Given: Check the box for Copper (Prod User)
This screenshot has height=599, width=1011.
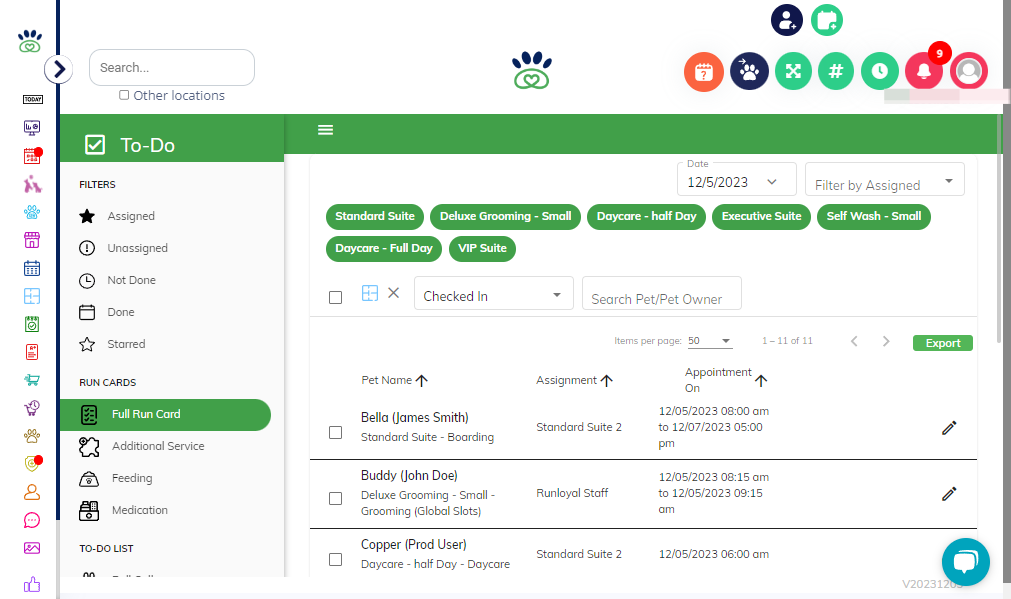Looking at the screenshot, I should pos(335,560).
